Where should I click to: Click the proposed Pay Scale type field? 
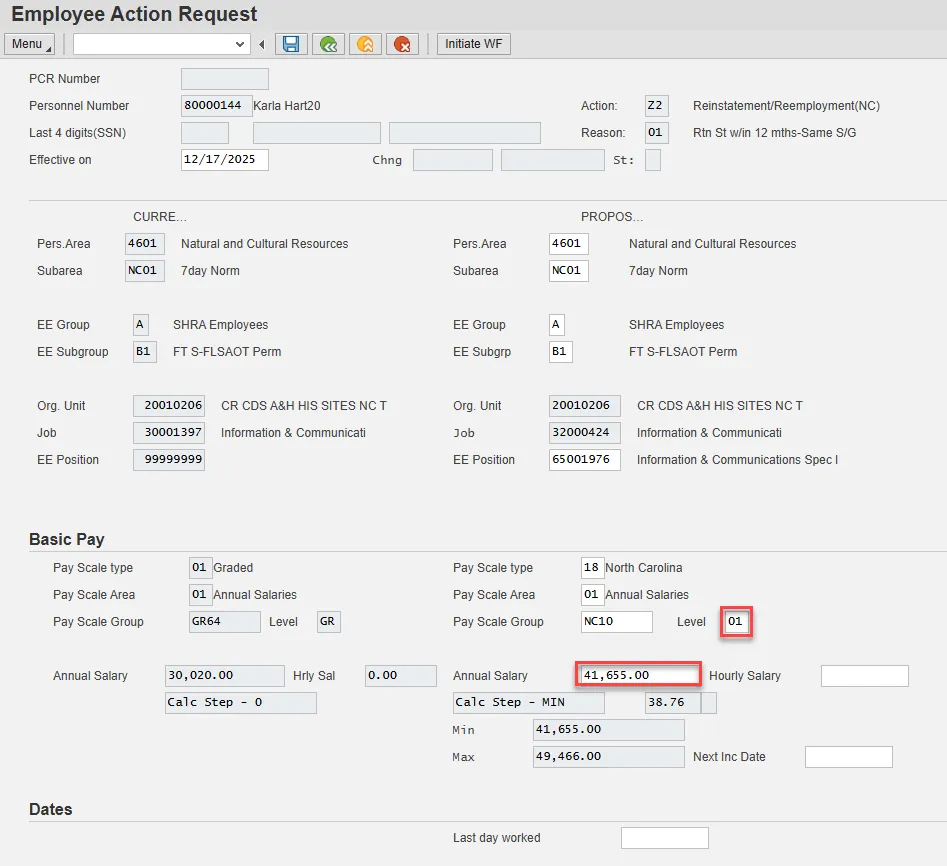coord(592,568)
